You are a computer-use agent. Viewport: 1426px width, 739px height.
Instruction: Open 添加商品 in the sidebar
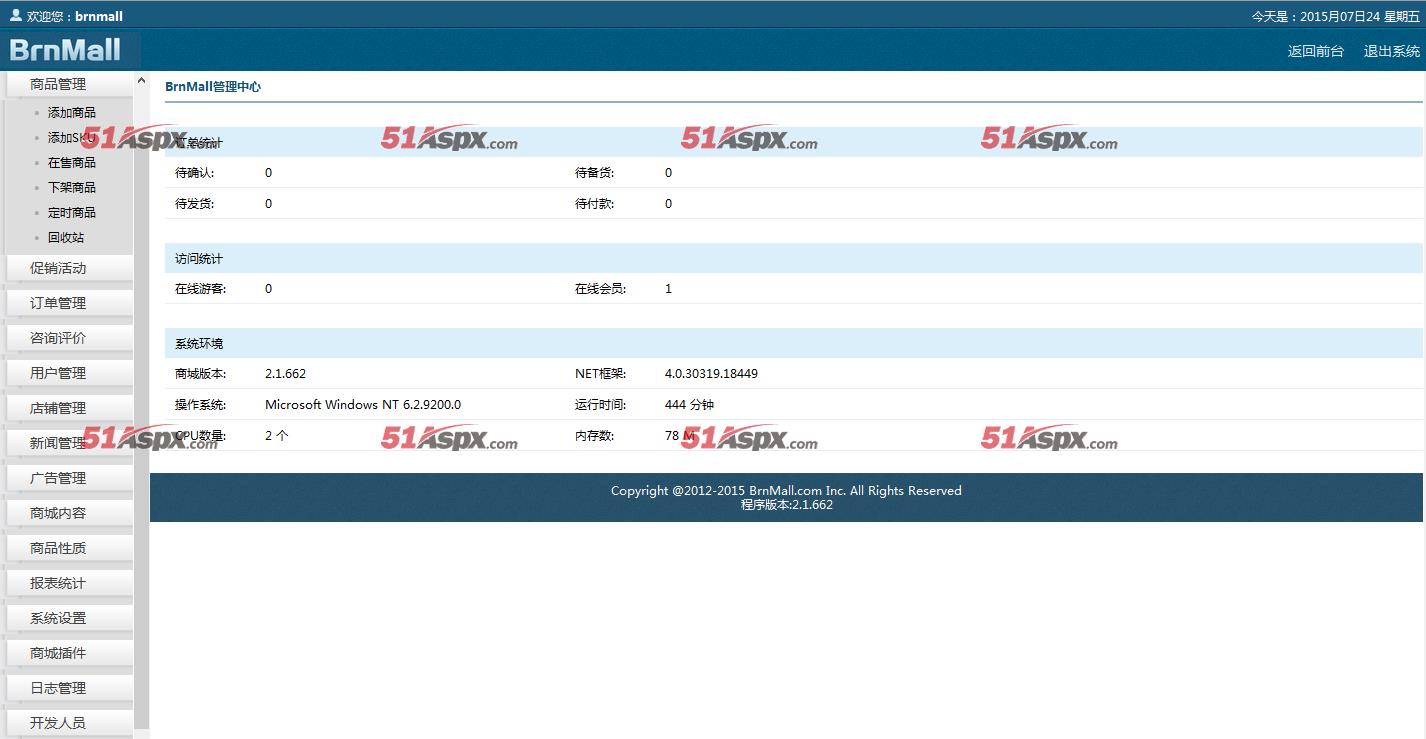[x=72, y=113]
